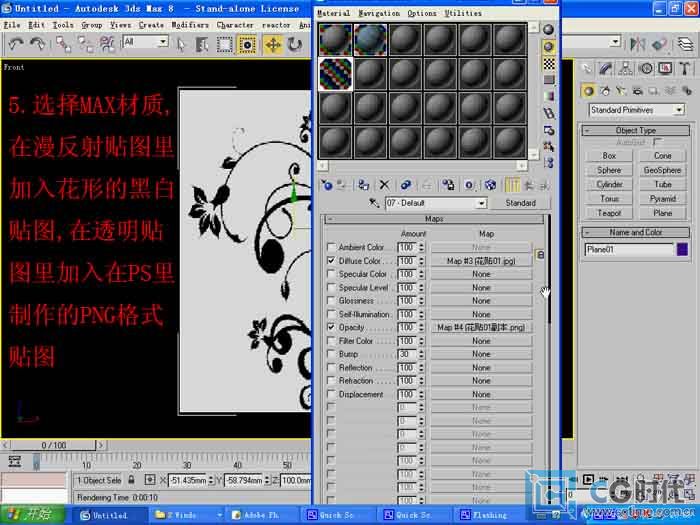Viewport: 700px width, 525px height.
Task: Click the Plane primitive button
Action: tap(662, 213)
